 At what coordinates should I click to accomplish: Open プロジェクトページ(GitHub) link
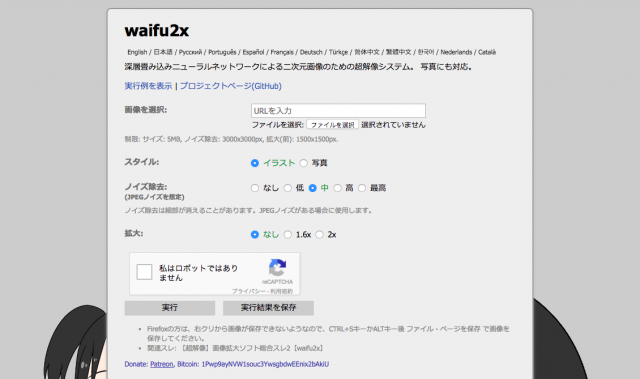(231, 86)
